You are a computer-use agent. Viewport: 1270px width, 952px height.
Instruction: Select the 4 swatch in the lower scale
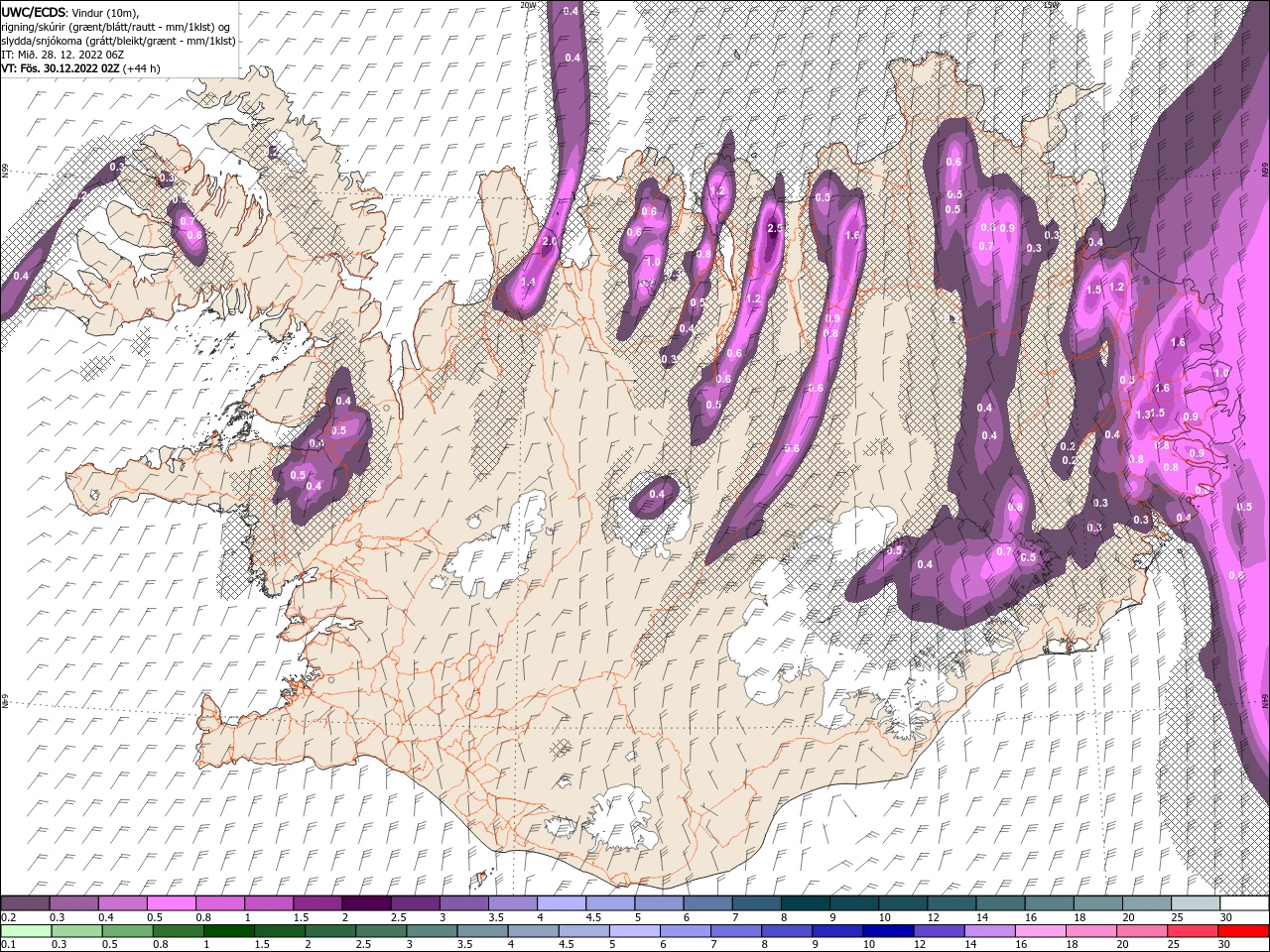point(533,931)
